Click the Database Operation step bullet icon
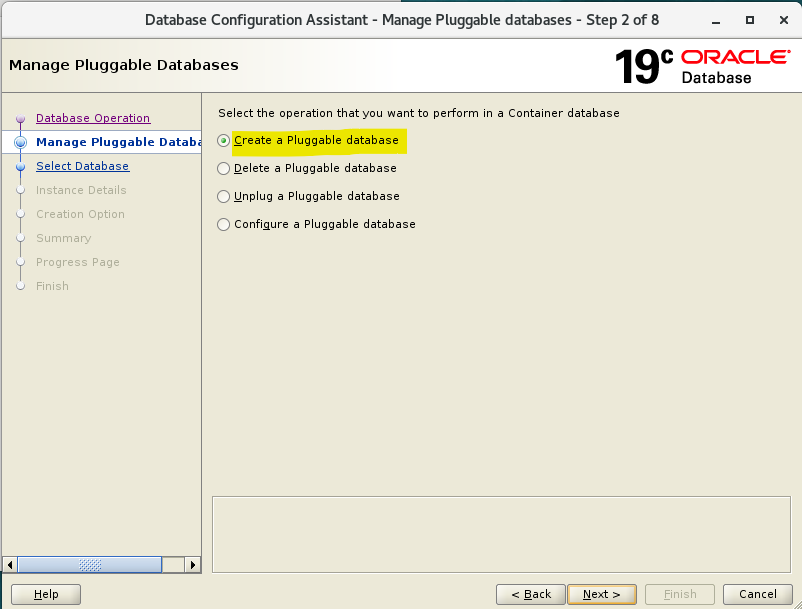 click(20, 119)
